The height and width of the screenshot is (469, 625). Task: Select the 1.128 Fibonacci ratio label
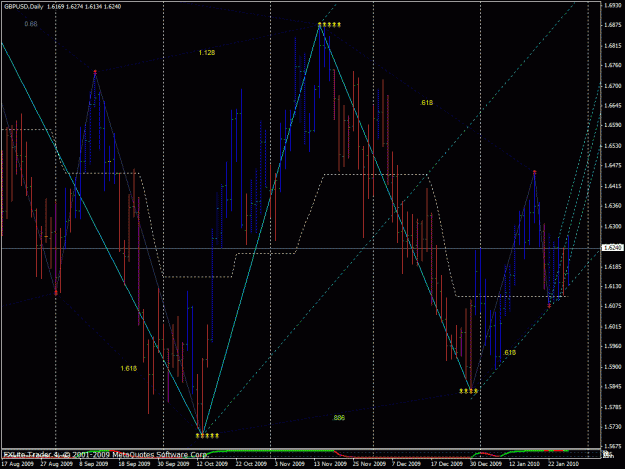tap(207, 53)
